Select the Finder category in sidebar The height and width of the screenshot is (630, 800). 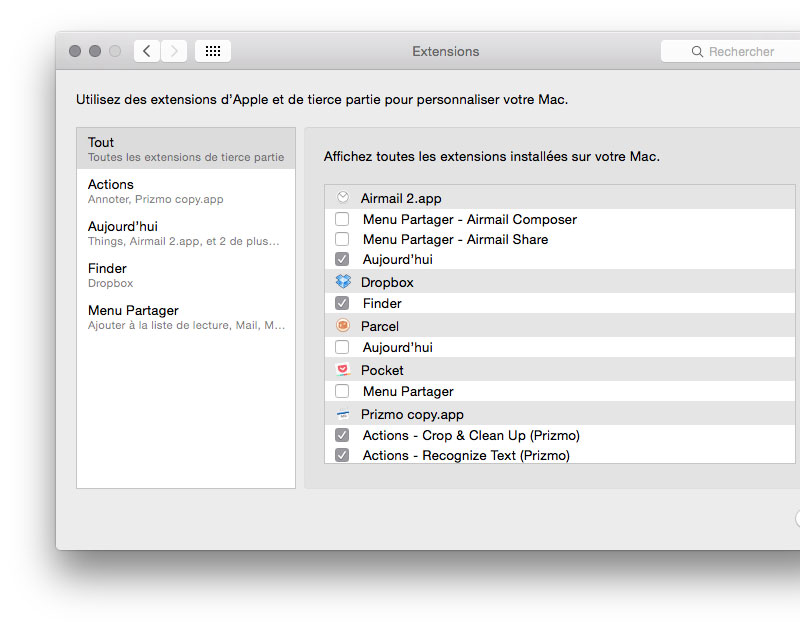(186, 275)
